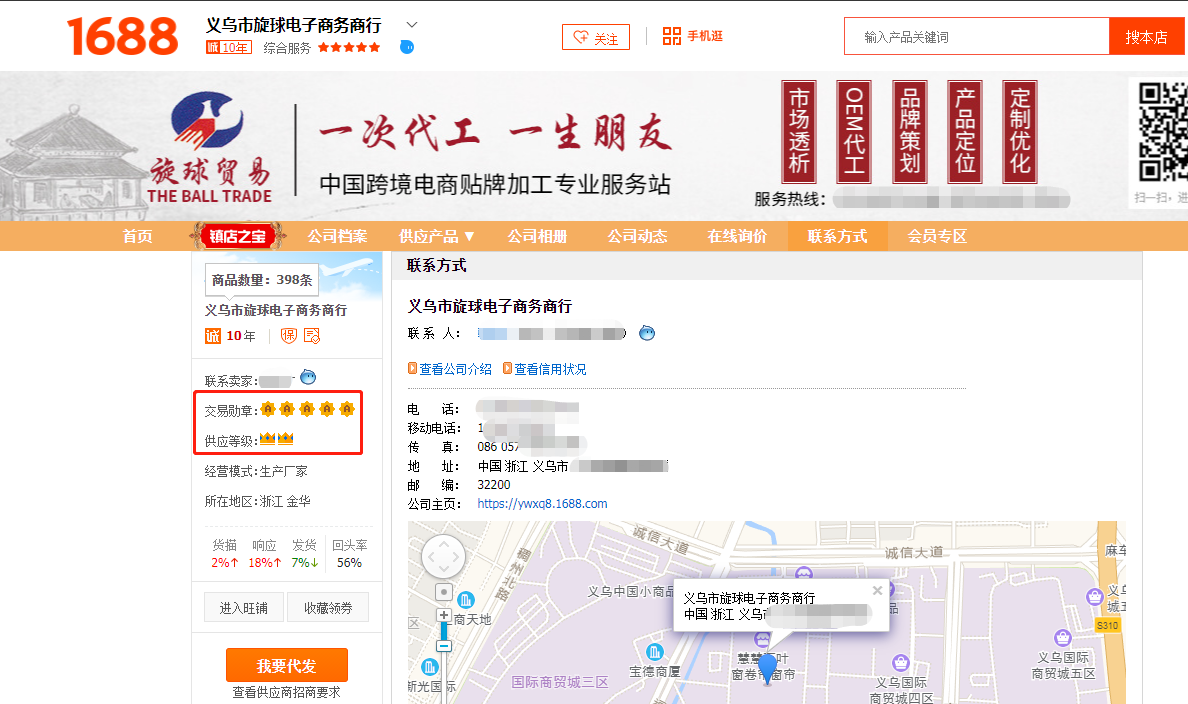This screenshot has width=1188, height=704.
Task: Open the 公司相册 tab
Action: pyautogui.click(x=537, y=236)
